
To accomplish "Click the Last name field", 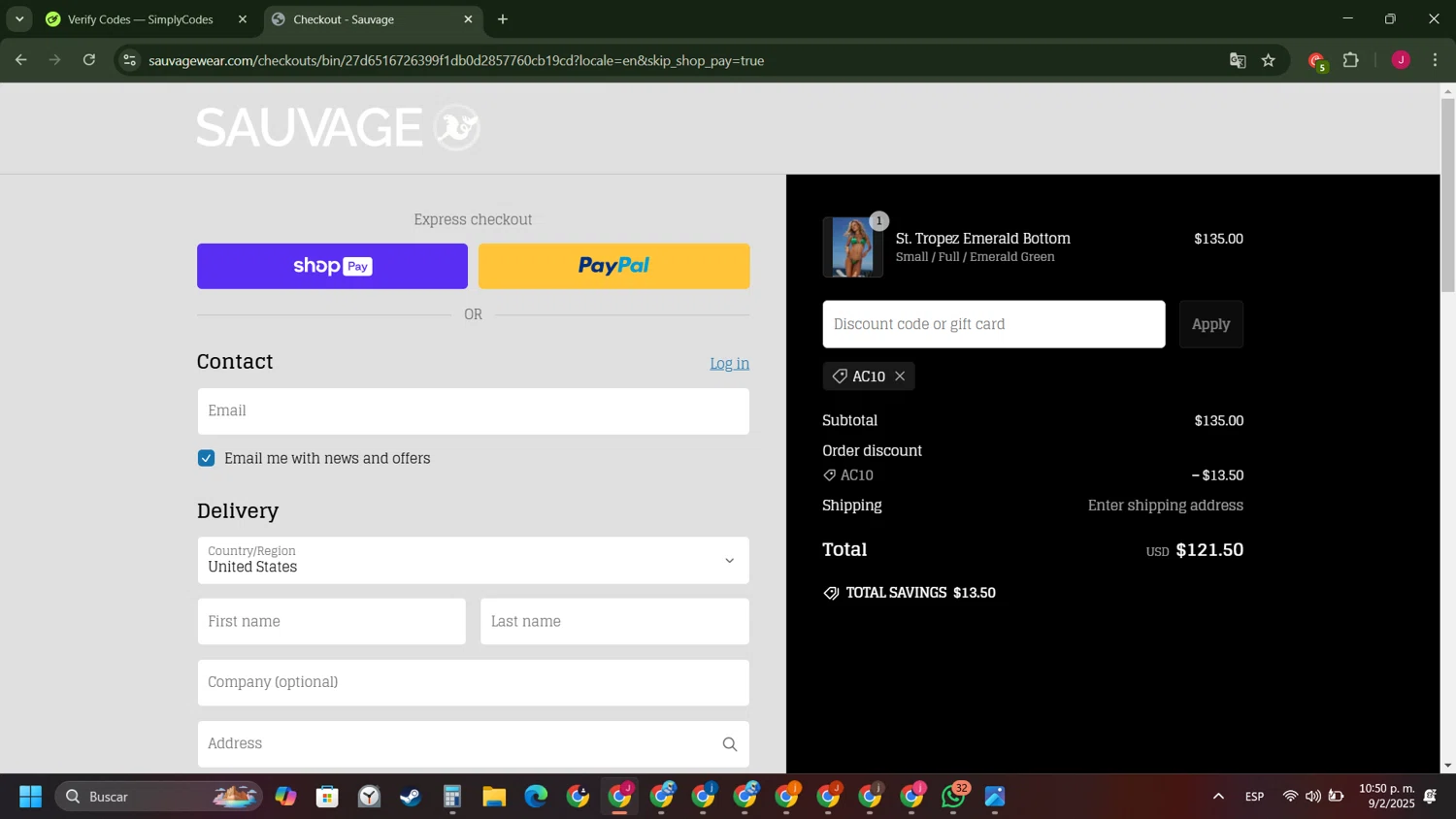I will 614,621.
